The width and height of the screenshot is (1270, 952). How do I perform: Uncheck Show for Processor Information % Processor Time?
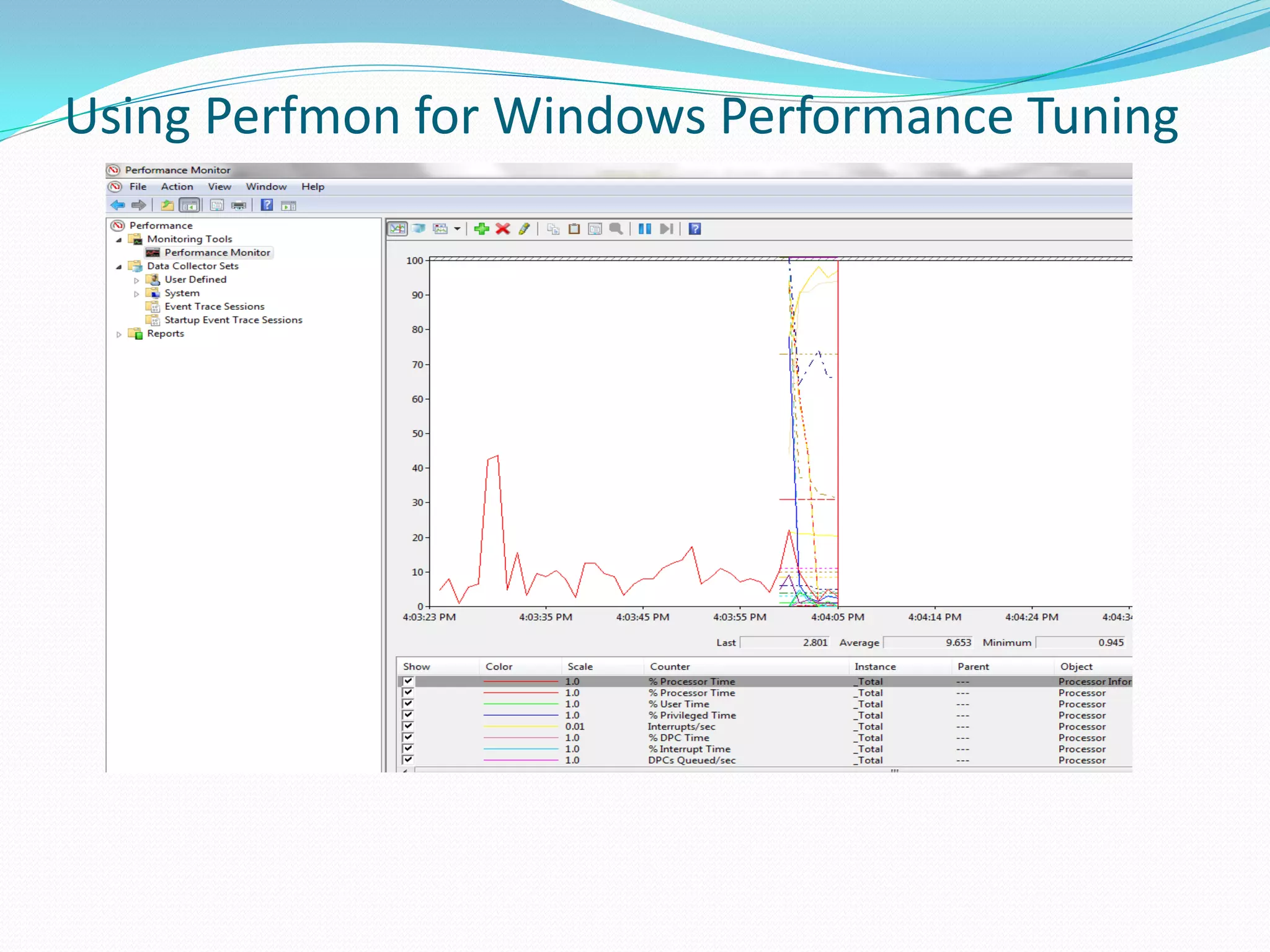tap(408, 681)
